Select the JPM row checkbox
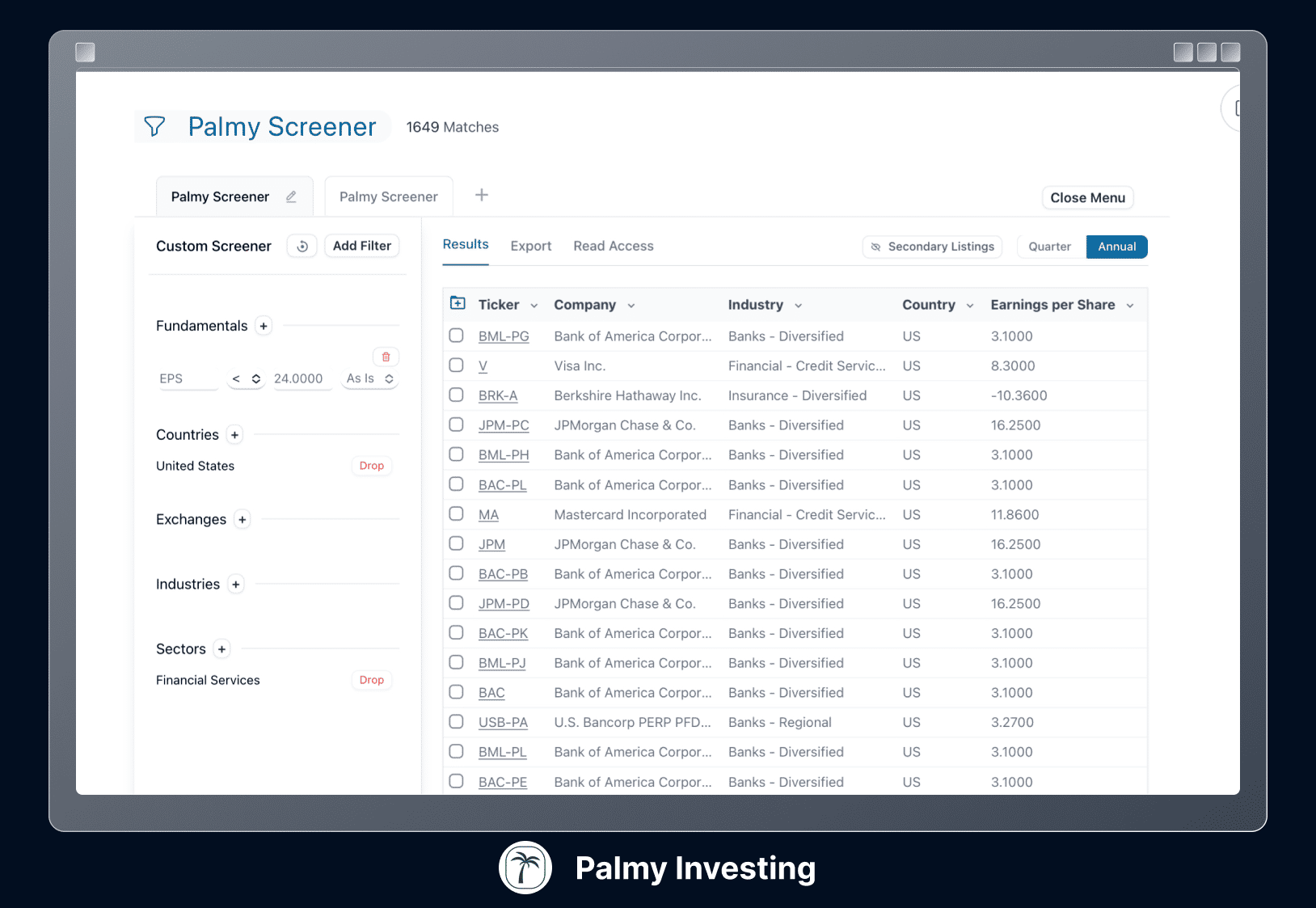The height and width of the screenshot is (908, 1316). 457,543
